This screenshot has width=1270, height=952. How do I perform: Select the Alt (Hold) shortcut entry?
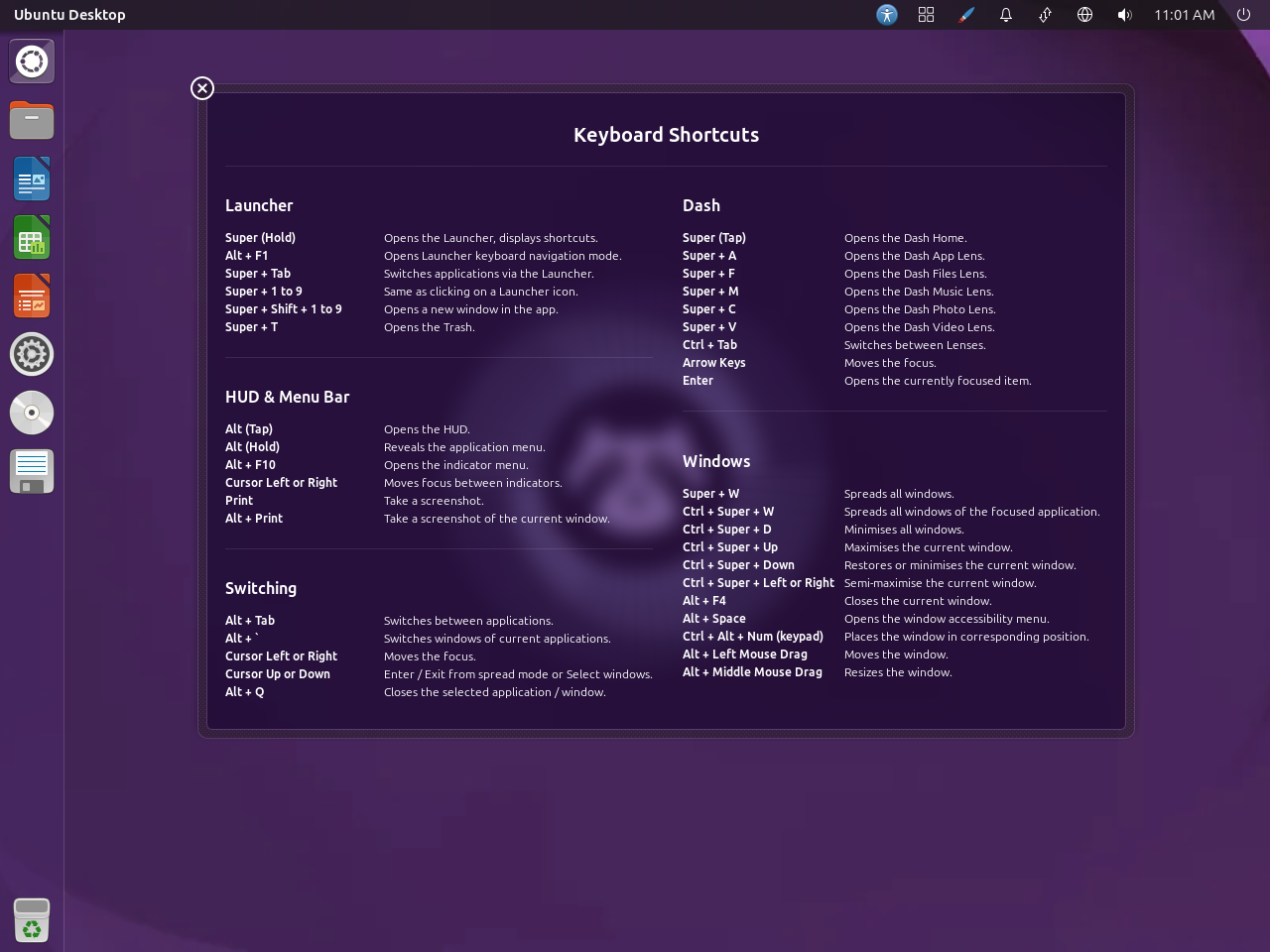[252, 447]
